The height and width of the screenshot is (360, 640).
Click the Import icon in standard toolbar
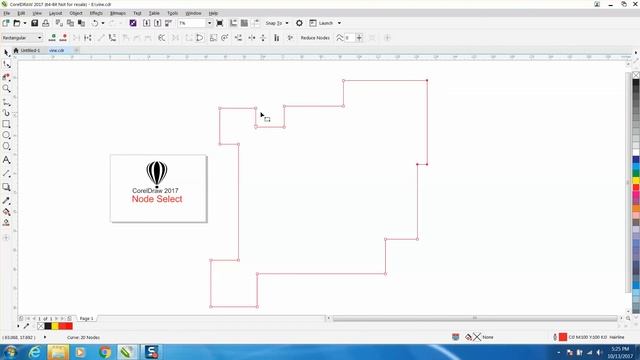pos(147,23)
